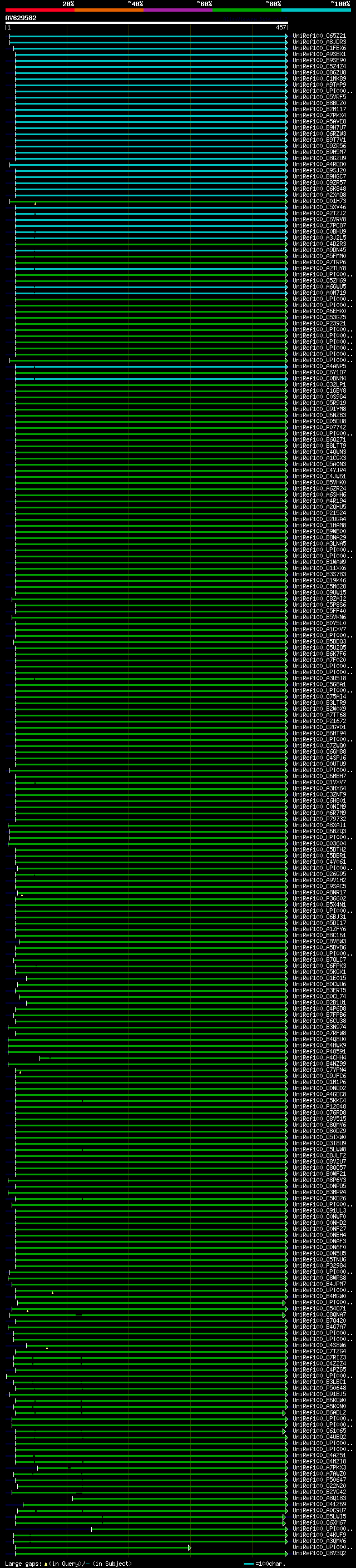Select the UniRef100_Q5ZM69 label

[x=319, y=280]
